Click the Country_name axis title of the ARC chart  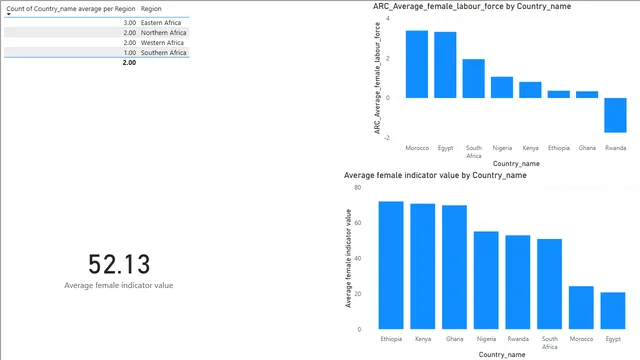pyautogui.click(x=516, y=164)
